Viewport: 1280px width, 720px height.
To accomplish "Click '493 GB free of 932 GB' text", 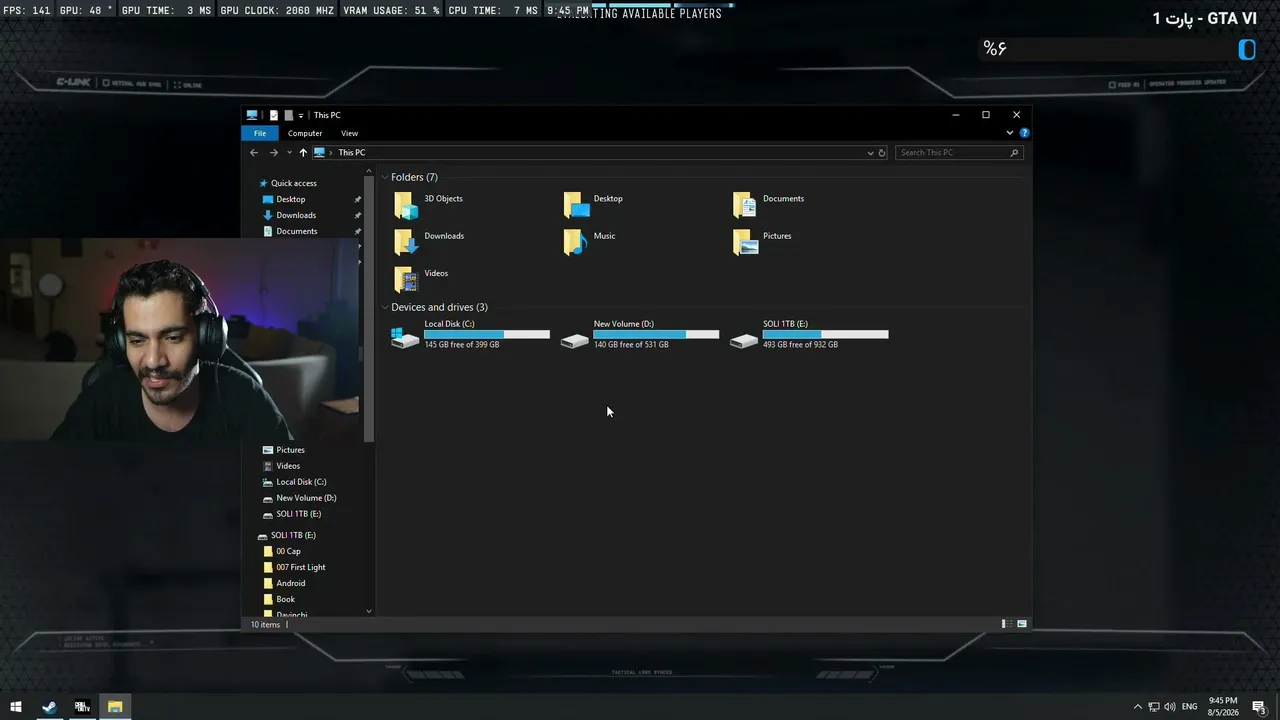I will click(800, 345).
